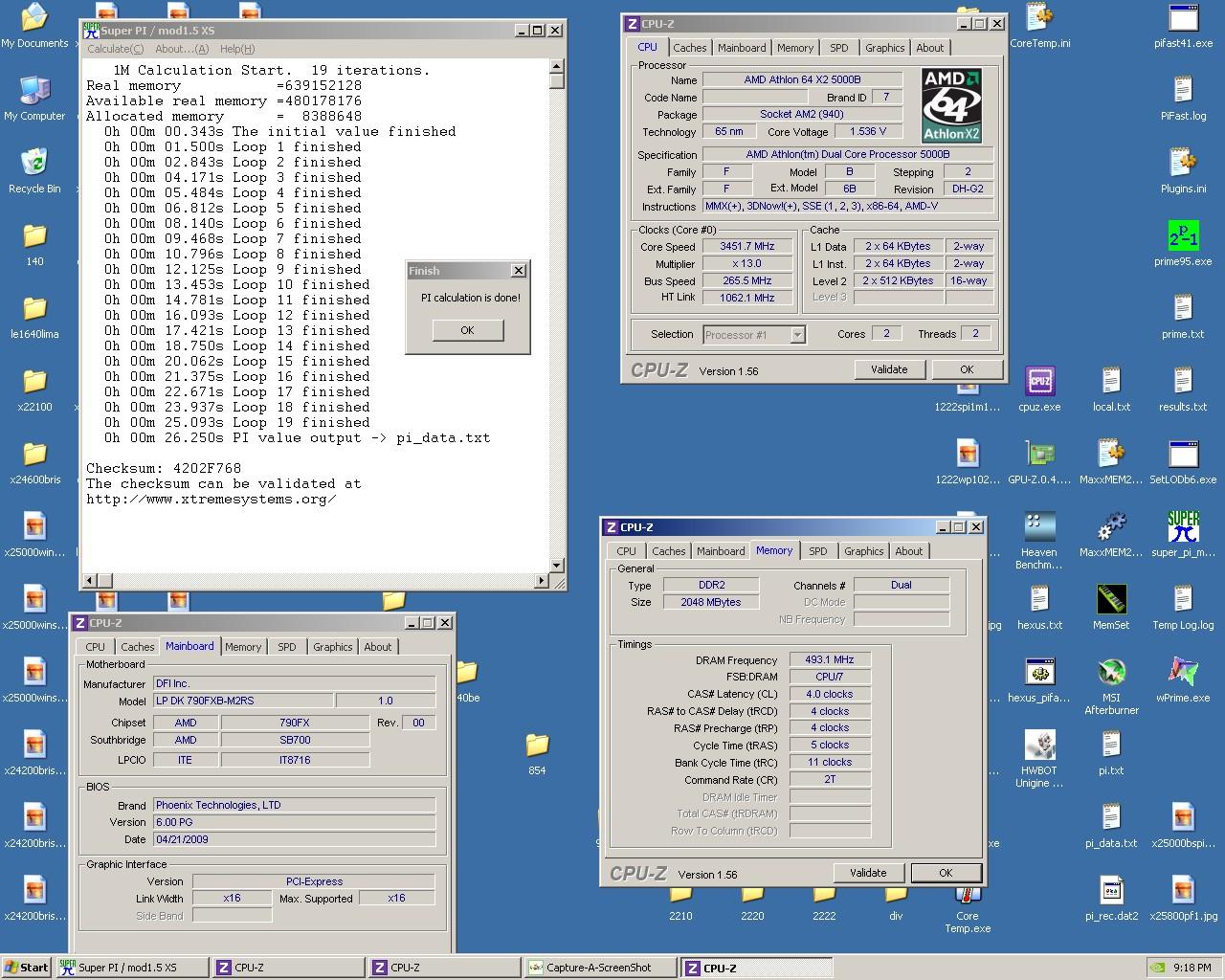Open prime.txt desktop file
1225x980 pixels.
coord(1183,316)
